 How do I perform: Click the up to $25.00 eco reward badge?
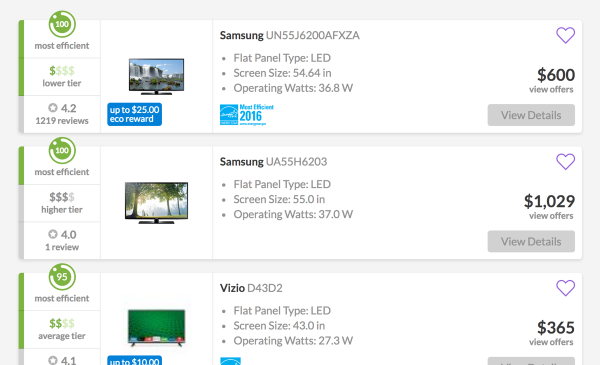coord(134,114)
